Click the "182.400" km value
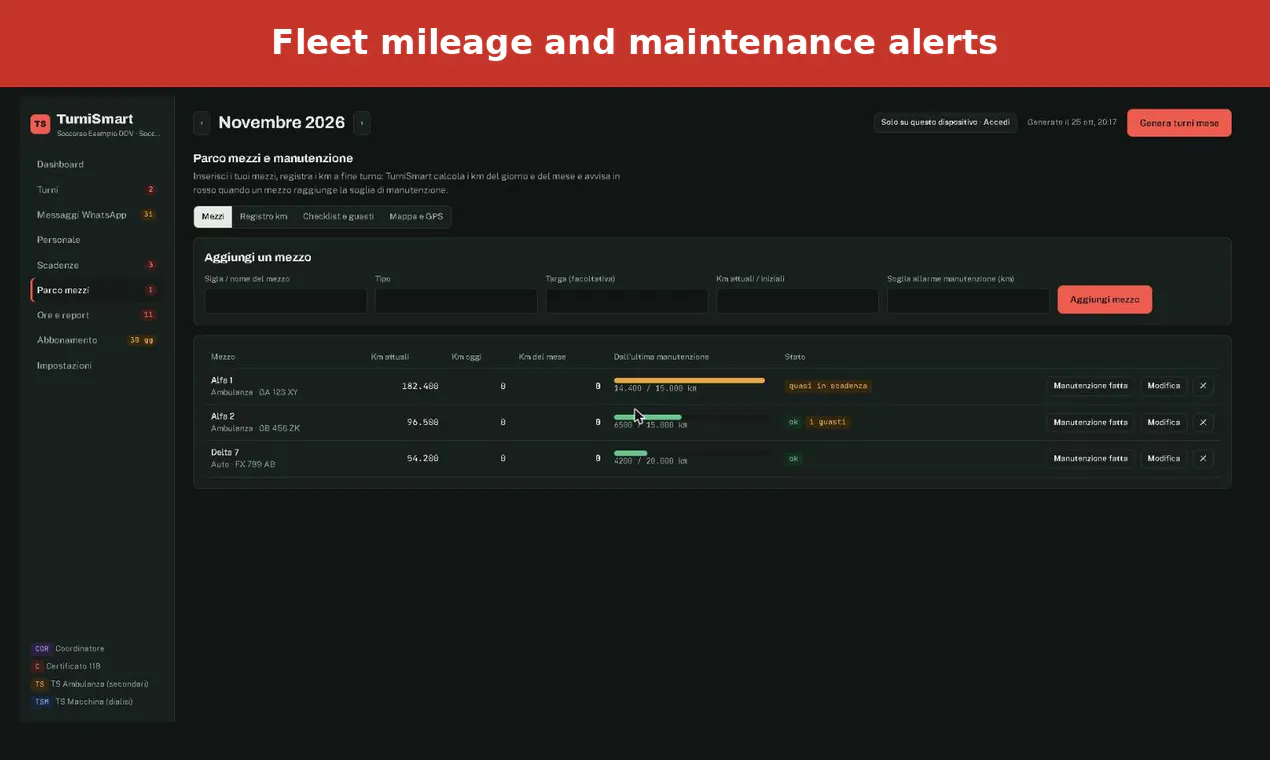Screen dimensions: 1270x760 coord(420,386)
